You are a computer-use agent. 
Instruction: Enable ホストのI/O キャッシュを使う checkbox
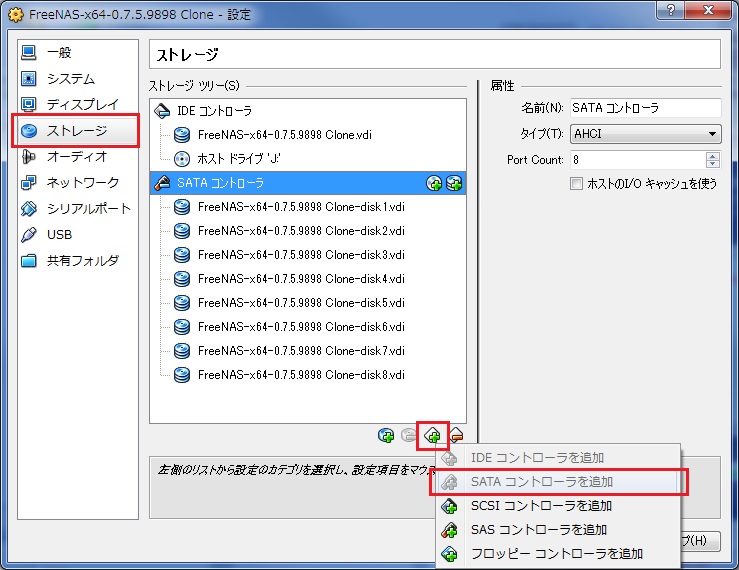576,183
